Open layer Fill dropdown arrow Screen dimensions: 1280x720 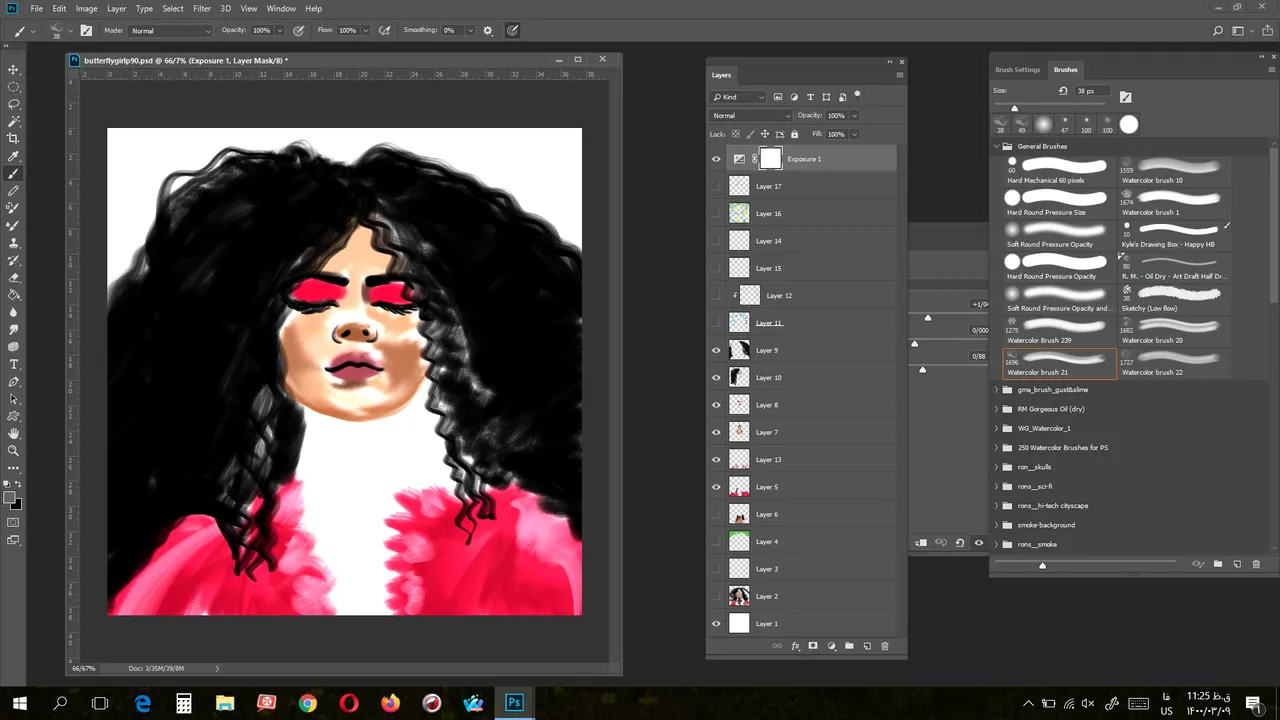point(854,134)
